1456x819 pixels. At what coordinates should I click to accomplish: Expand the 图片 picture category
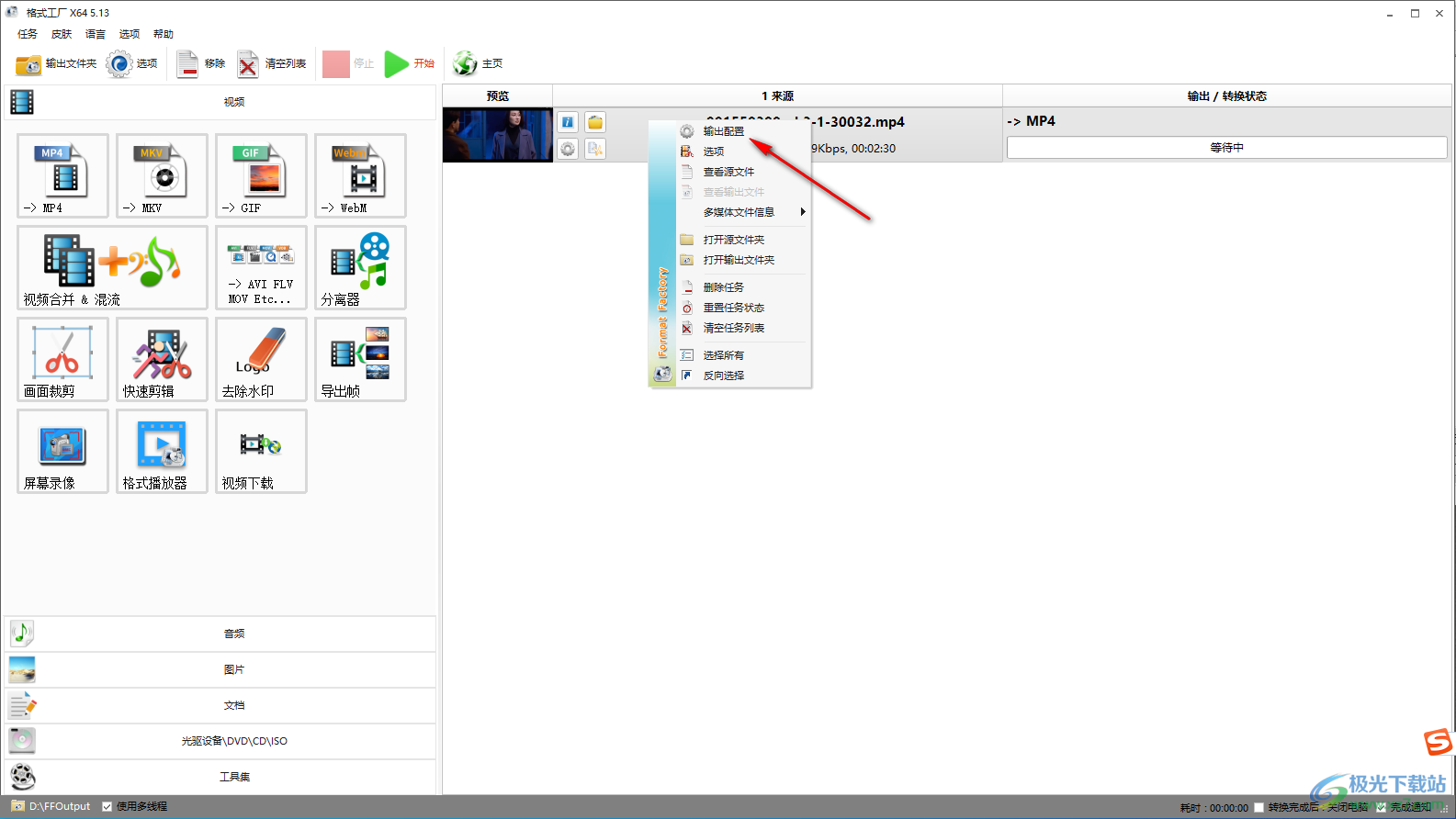(x=220, y=669)
